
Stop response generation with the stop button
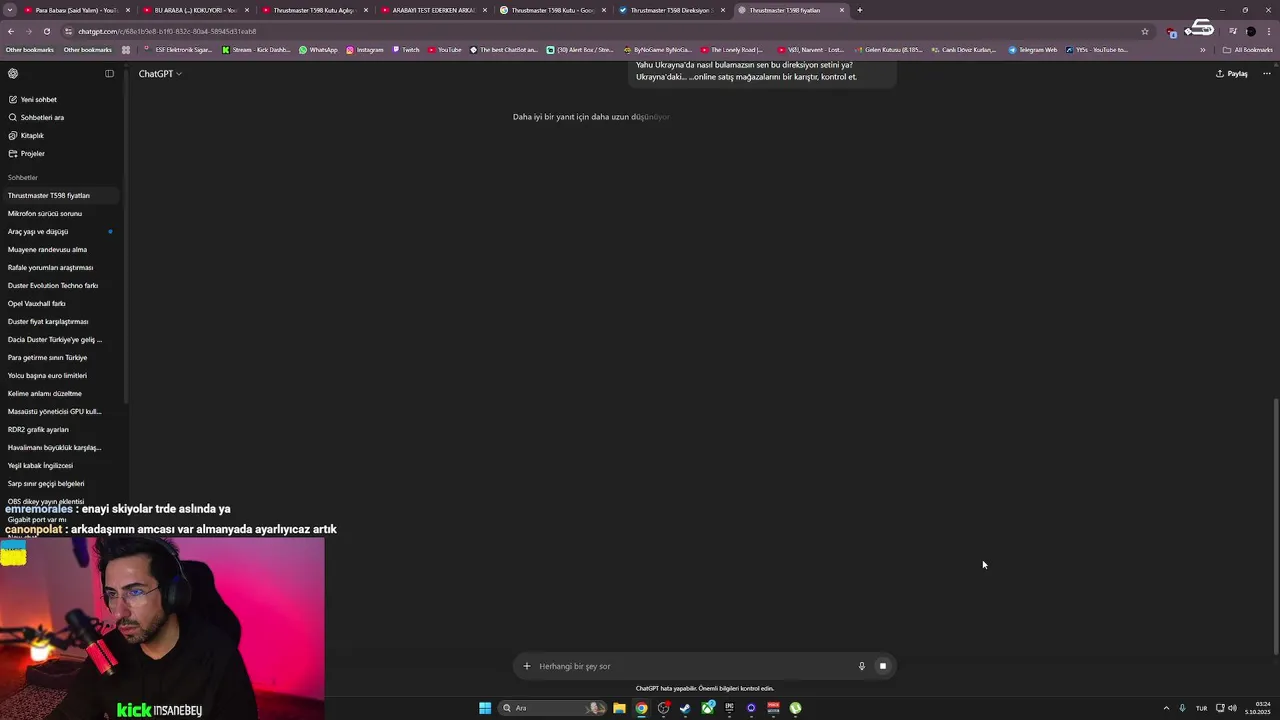[x=882, y=666]
